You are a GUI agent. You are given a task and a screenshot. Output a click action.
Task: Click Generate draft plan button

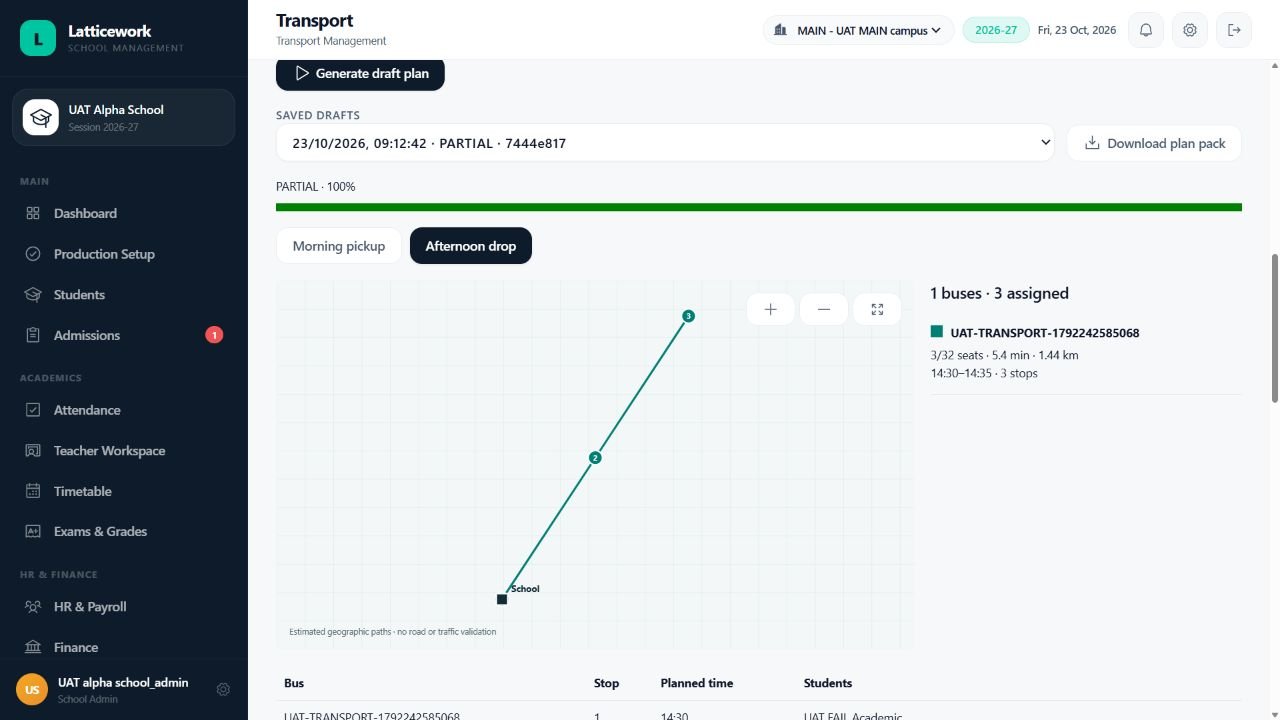point(360,73)
